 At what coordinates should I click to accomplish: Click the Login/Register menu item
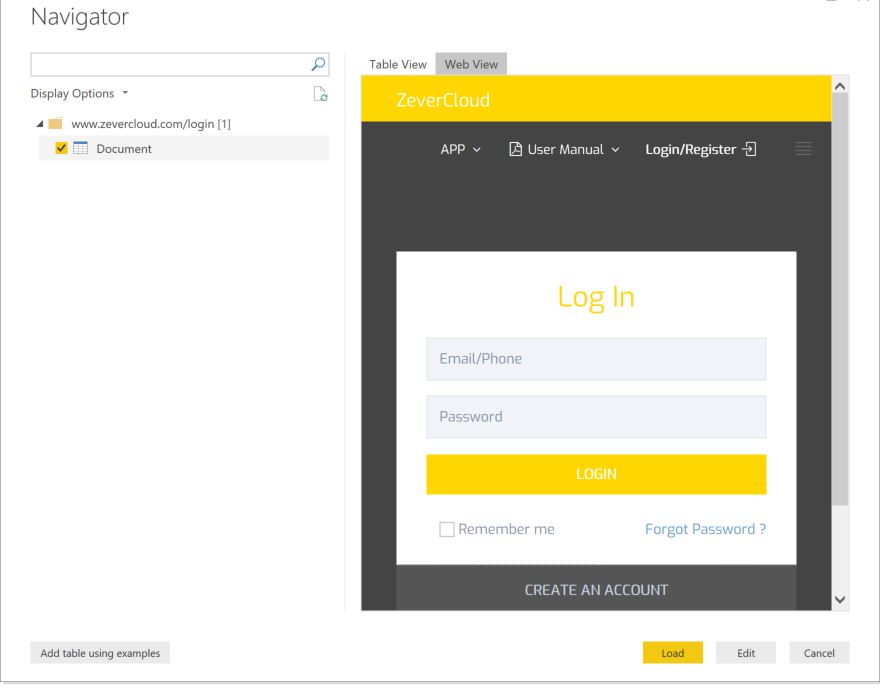[700, 149]
